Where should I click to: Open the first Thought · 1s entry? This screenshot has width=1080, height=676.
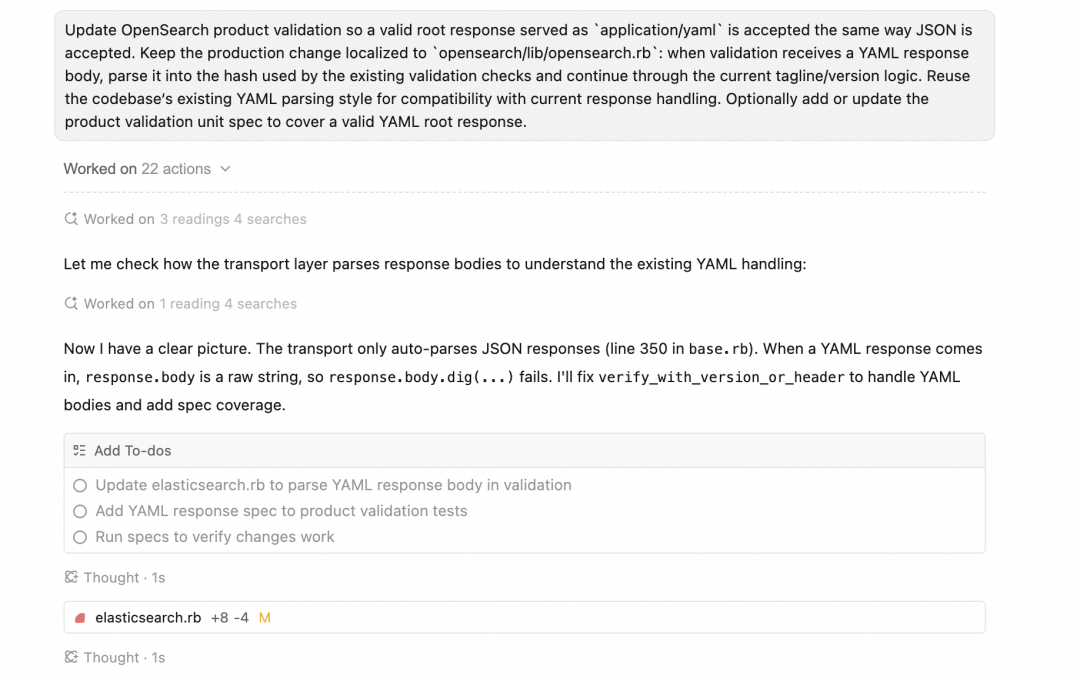(124, 577)
